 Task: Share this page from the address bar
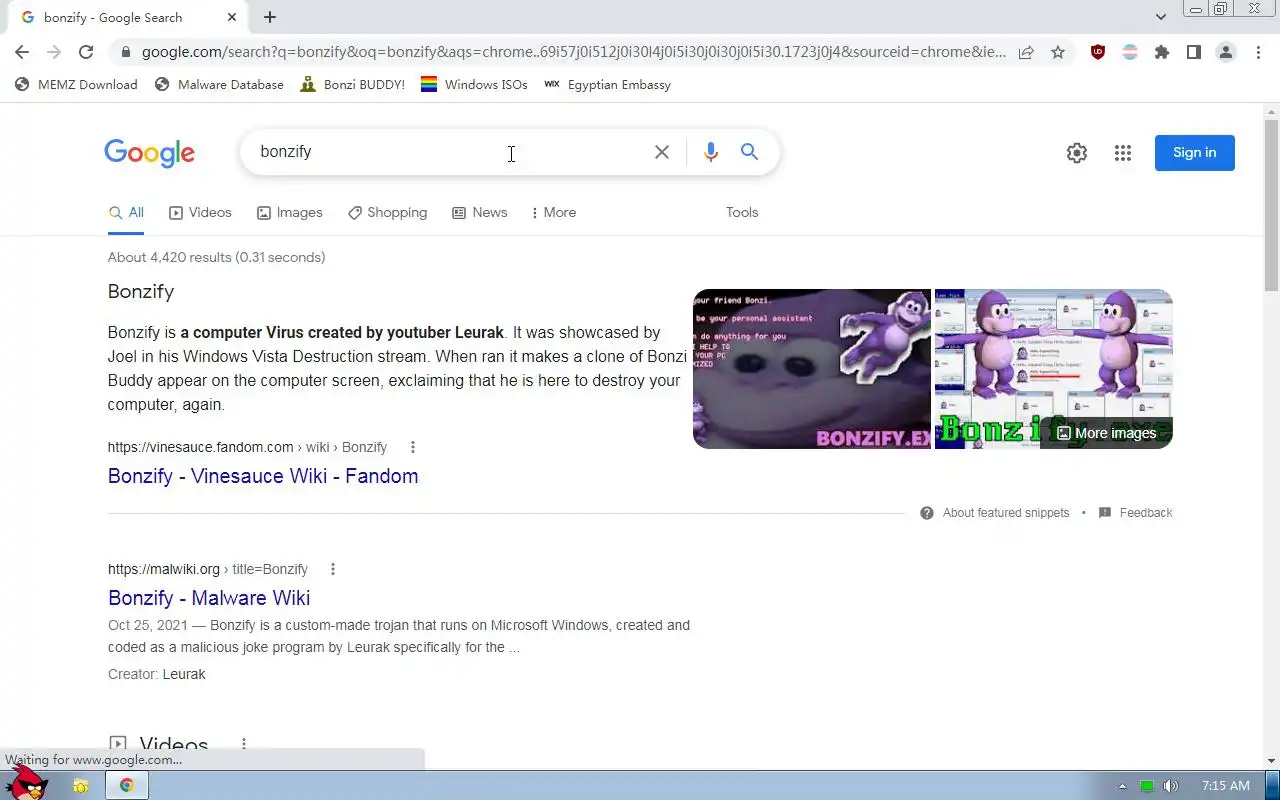[x=1026, y=52]
